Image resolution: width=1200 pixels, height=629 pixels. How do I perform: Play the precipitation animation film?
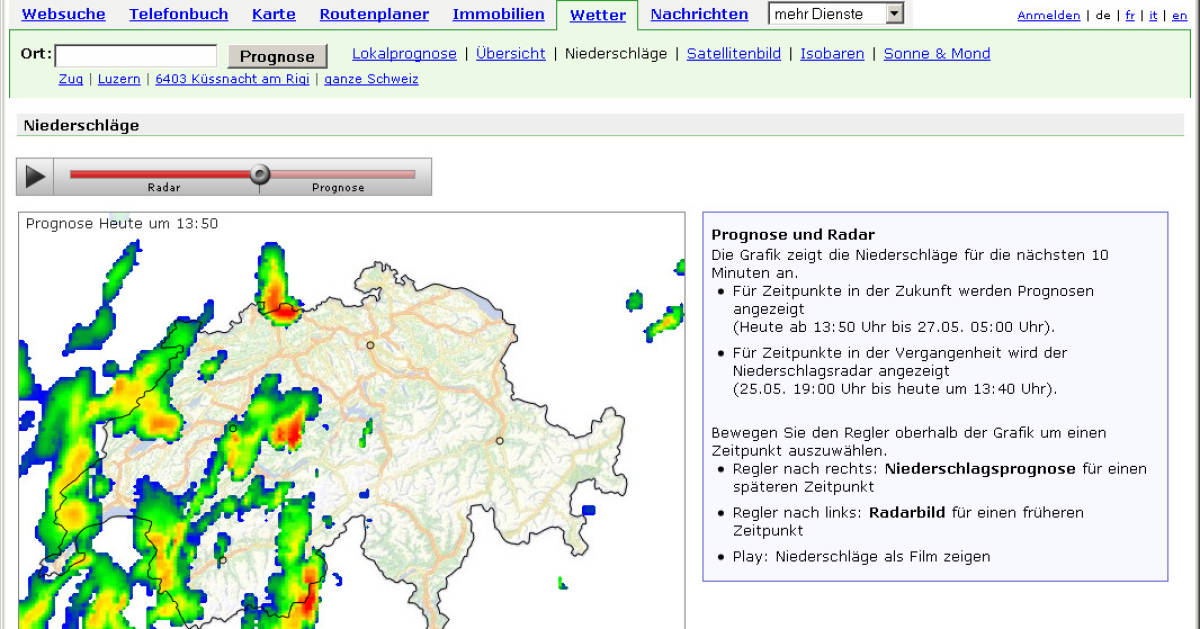click(x=34, y=176)
